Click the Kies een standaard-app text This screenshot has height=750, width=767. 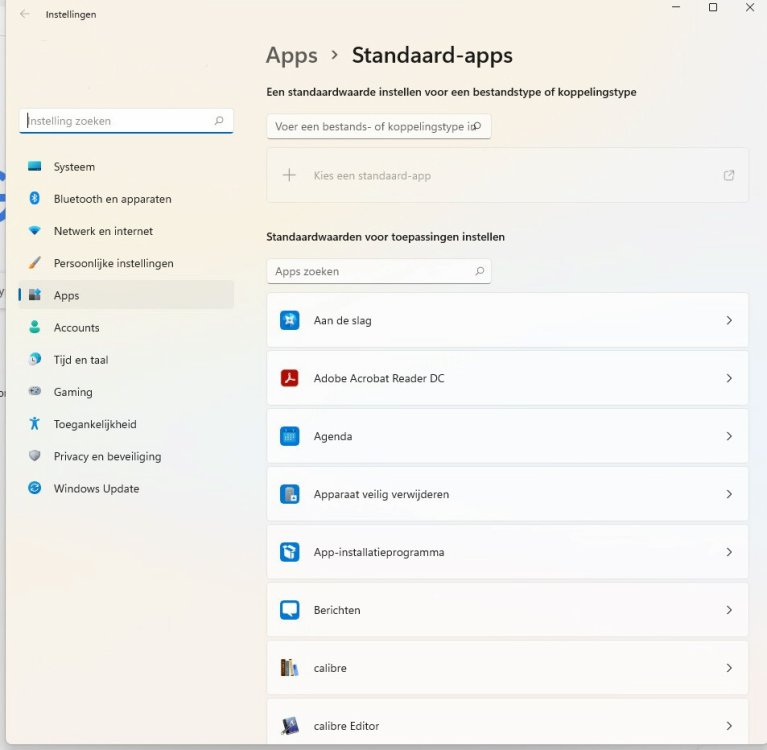pyautogui.click(x=372, y=176)
